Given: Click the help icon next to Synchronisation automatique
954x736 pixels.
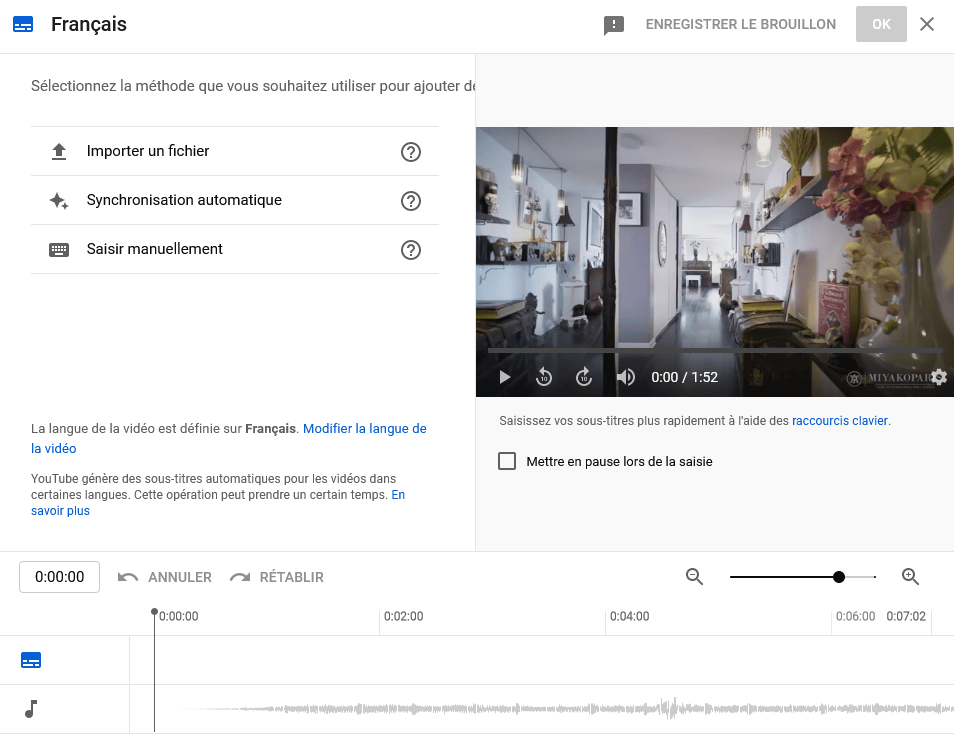Looking at the screenshot, I should (x=411, y=200).
